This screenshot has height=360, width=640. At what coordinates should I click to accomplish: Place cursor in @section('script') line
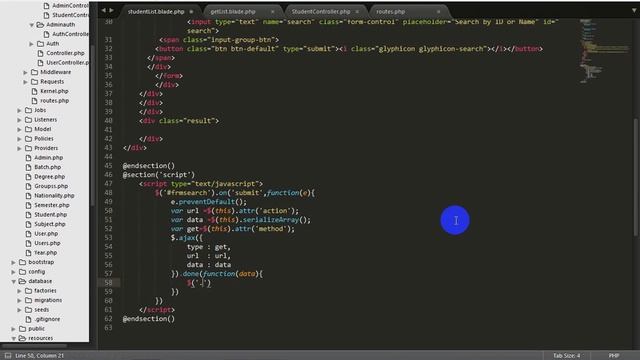[159, 175]
